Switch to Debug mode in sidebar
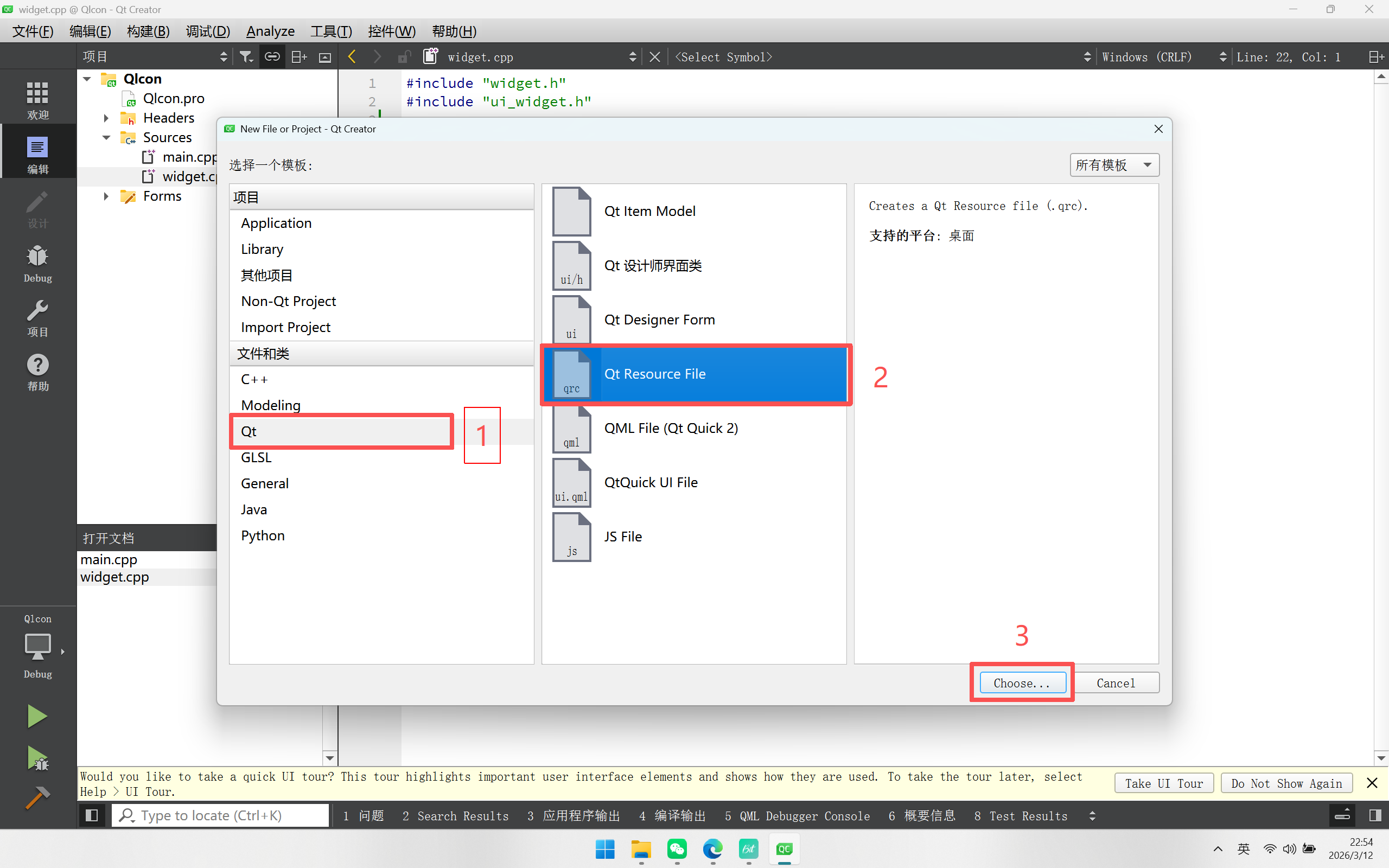Image resolution: width=1389 pixels, height=868 pixels. coord(37,263)
